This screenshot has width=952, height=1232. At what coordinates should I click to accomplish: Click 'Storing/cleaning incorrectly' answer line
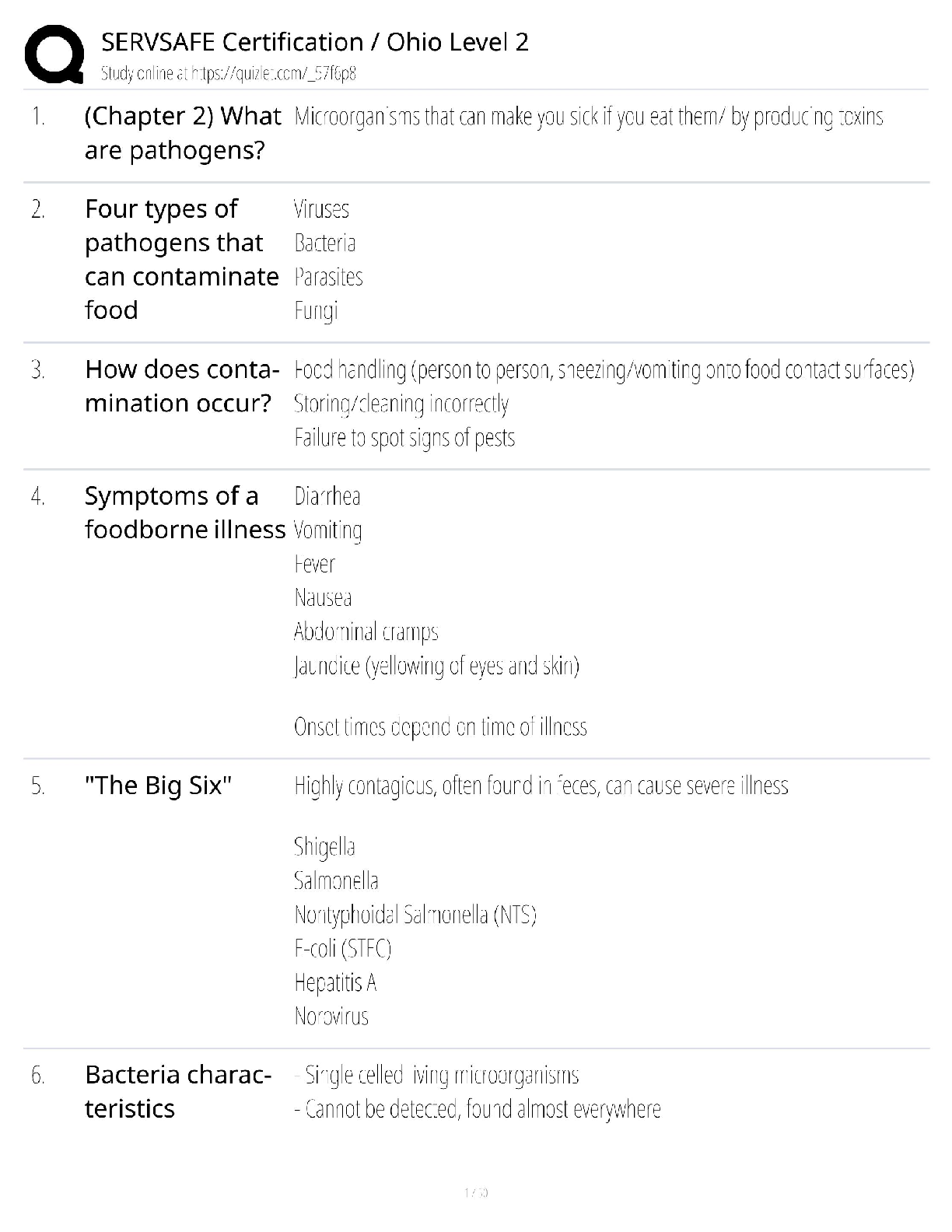click(x=401, y=404)
